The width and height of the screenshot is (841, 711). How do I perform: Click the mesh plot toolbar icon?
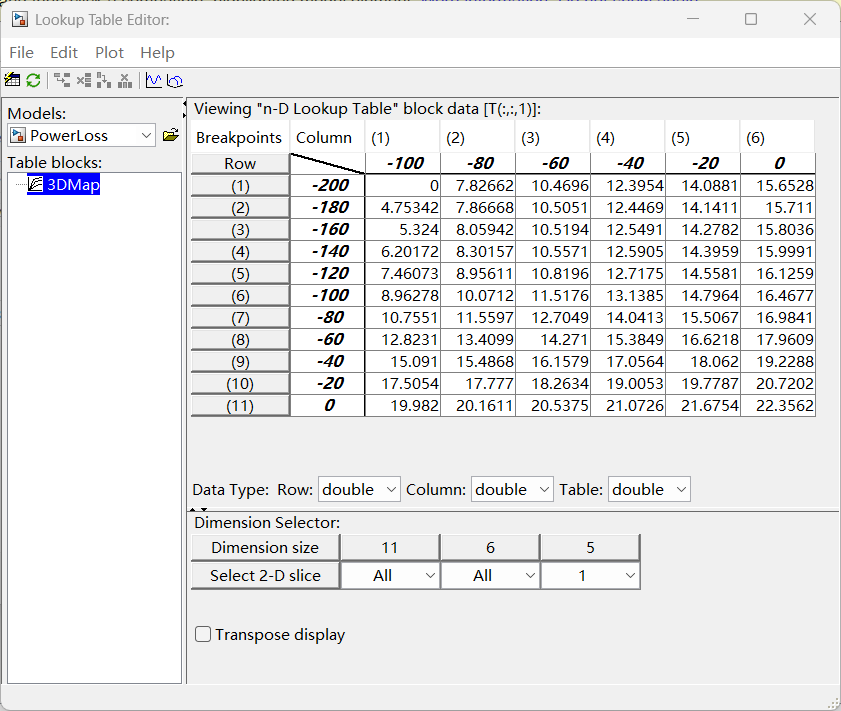(x=175, y=80)
